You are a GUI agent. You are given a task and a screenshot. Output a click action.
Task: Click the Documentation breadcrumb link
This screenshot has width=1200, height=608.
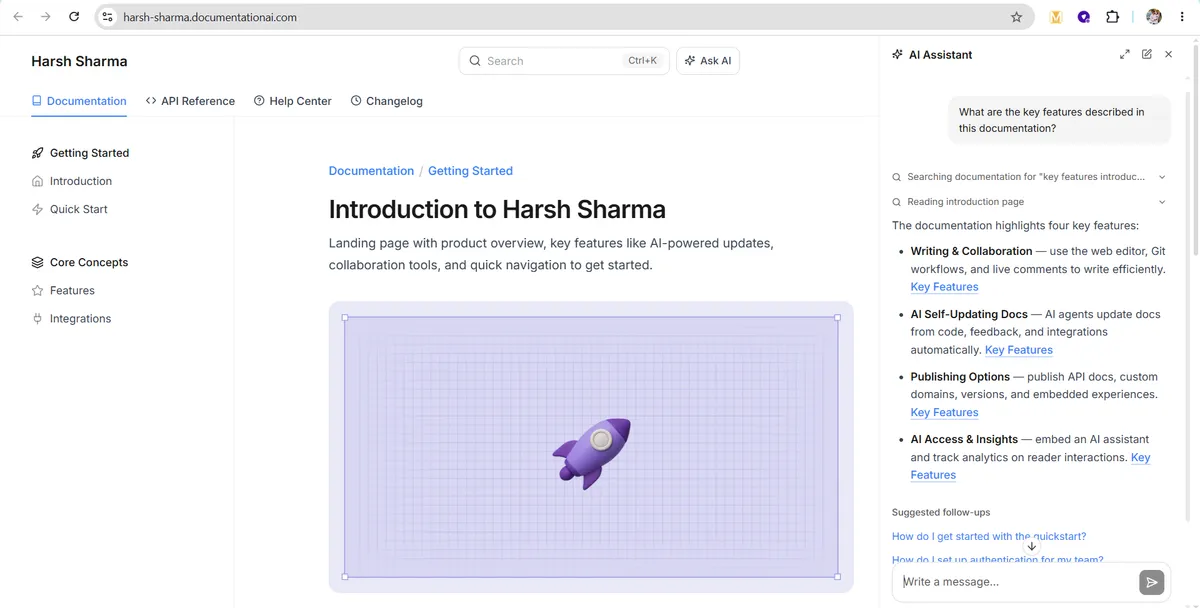point(371,171)
